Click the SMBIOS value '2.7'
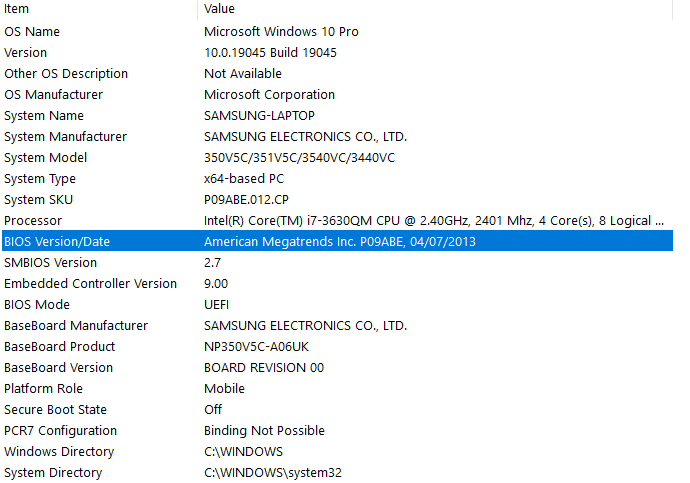 pos(213,263)
